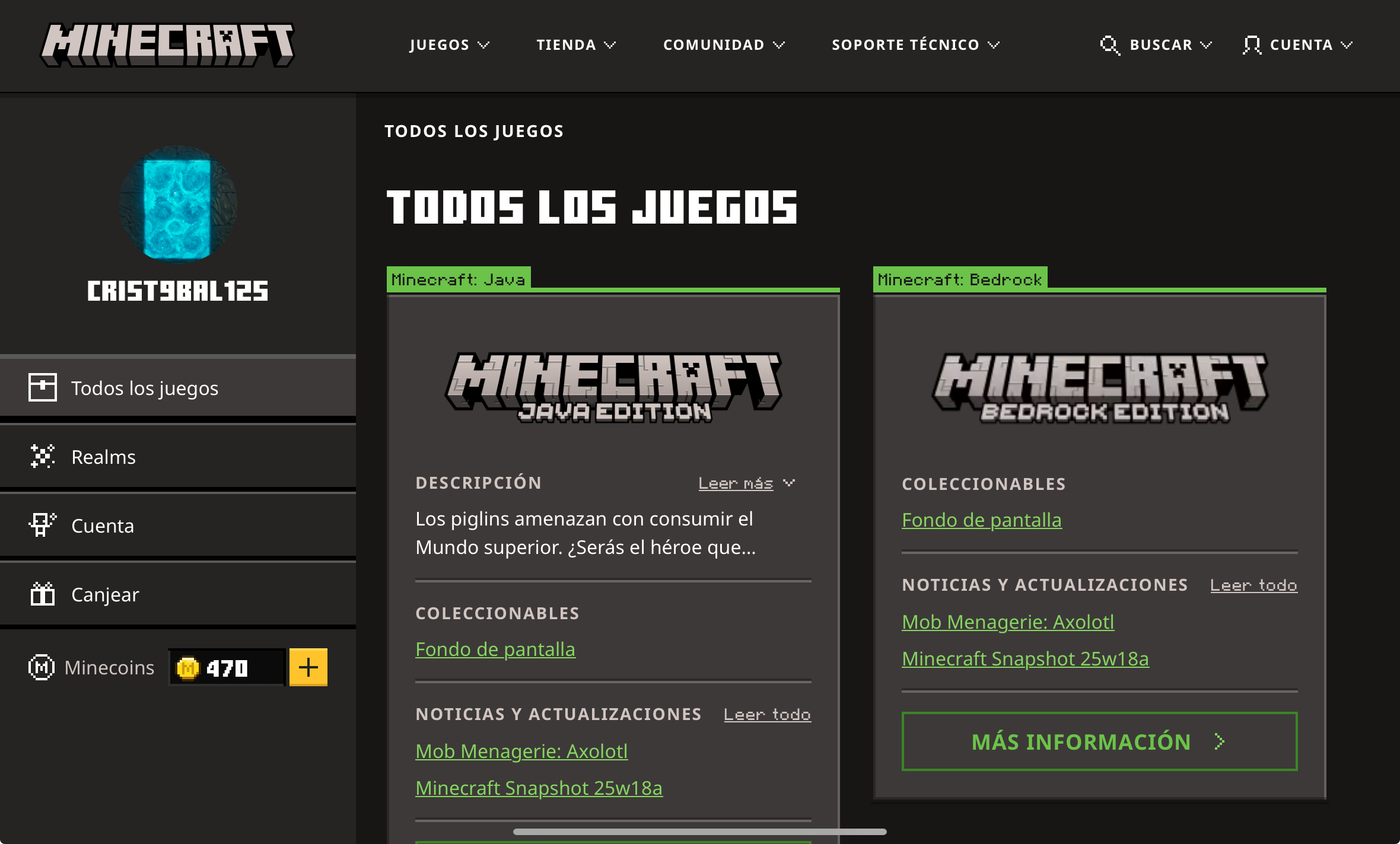Click the Realms sidebar icon
The width and height of the screenshot is (1400, 844).
[x=43, y=456]
